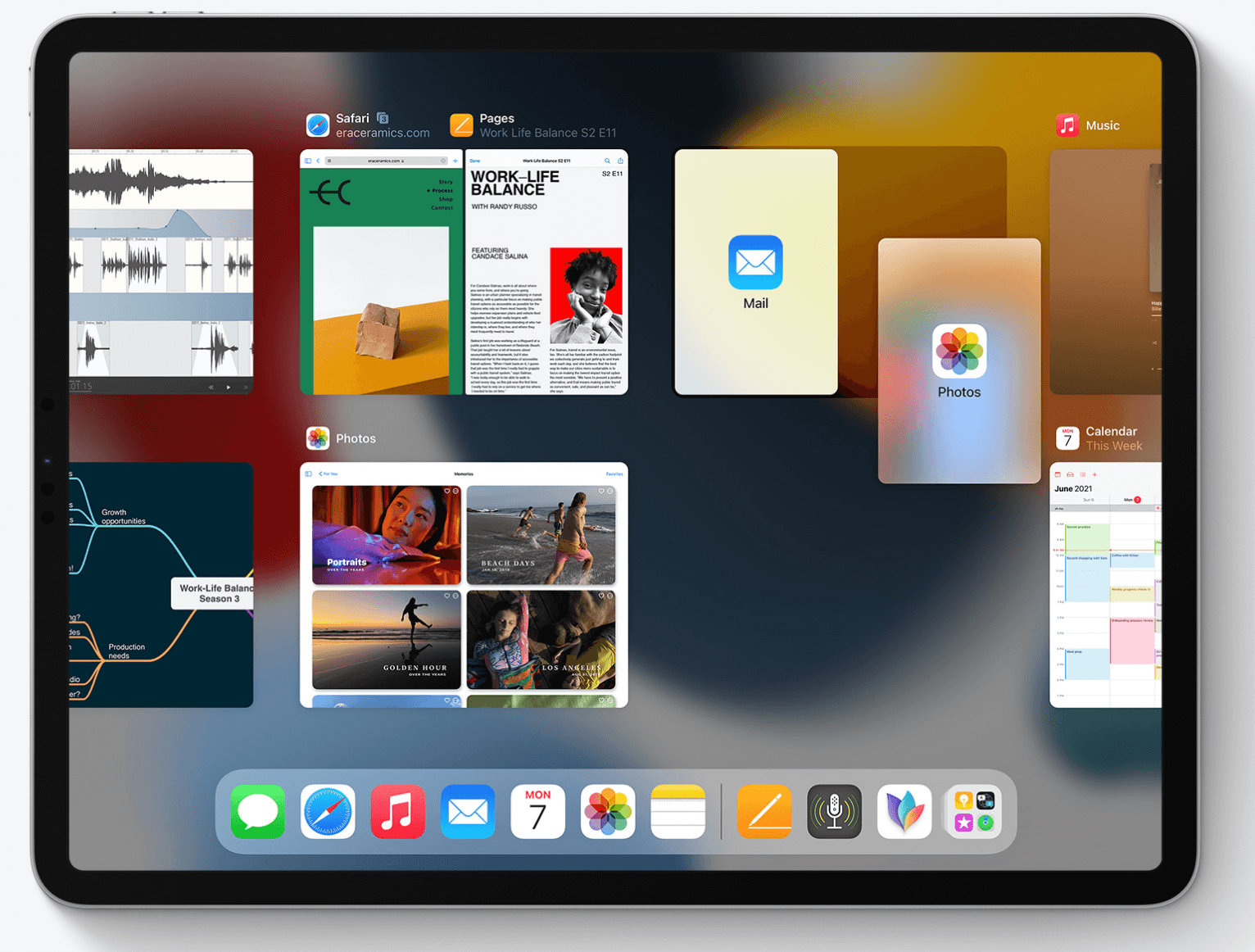Open the Portraits memory thumbnail

click(387, 535)
